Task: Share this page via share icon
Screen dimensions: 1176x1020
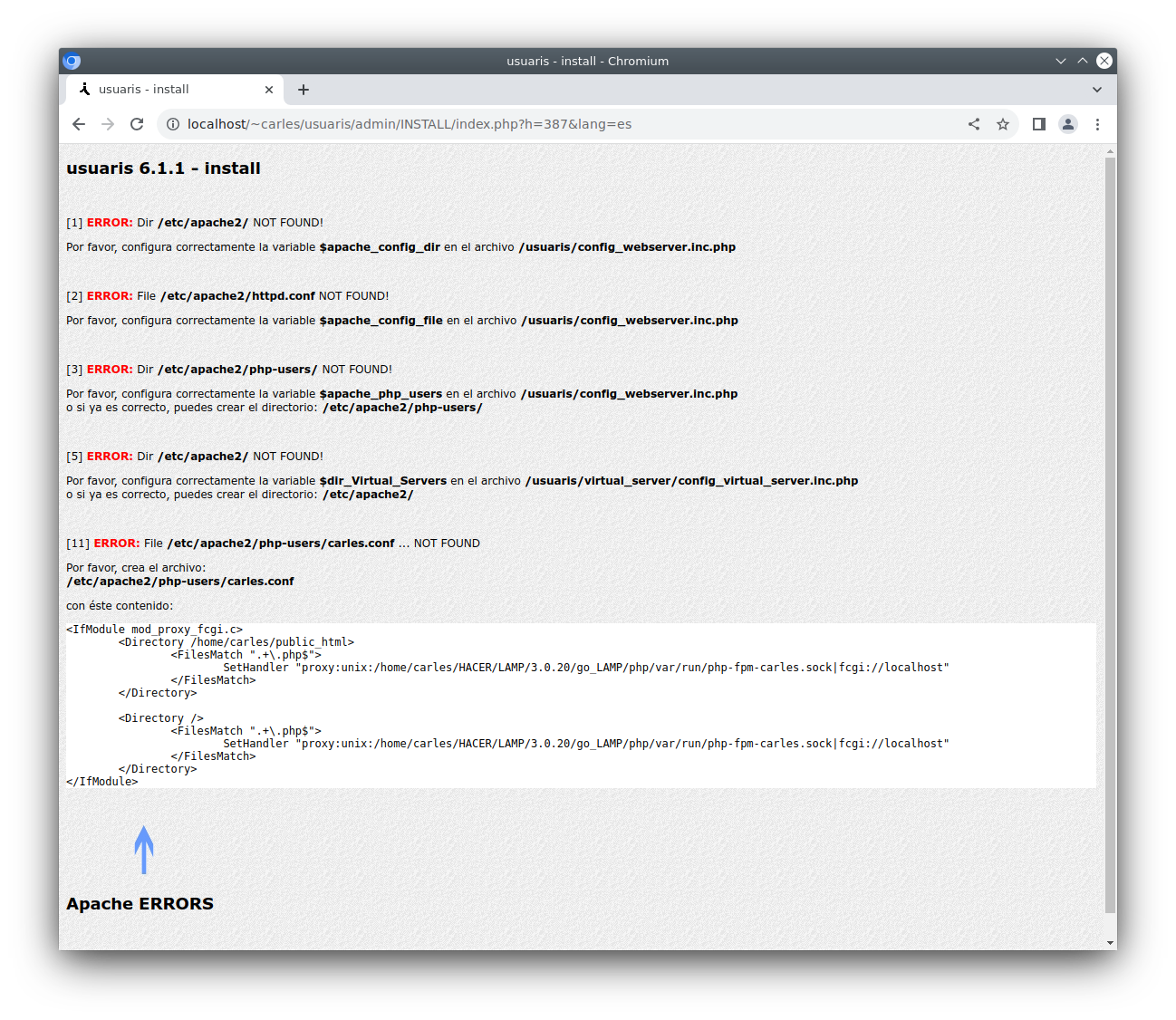Action: (974, 124)
